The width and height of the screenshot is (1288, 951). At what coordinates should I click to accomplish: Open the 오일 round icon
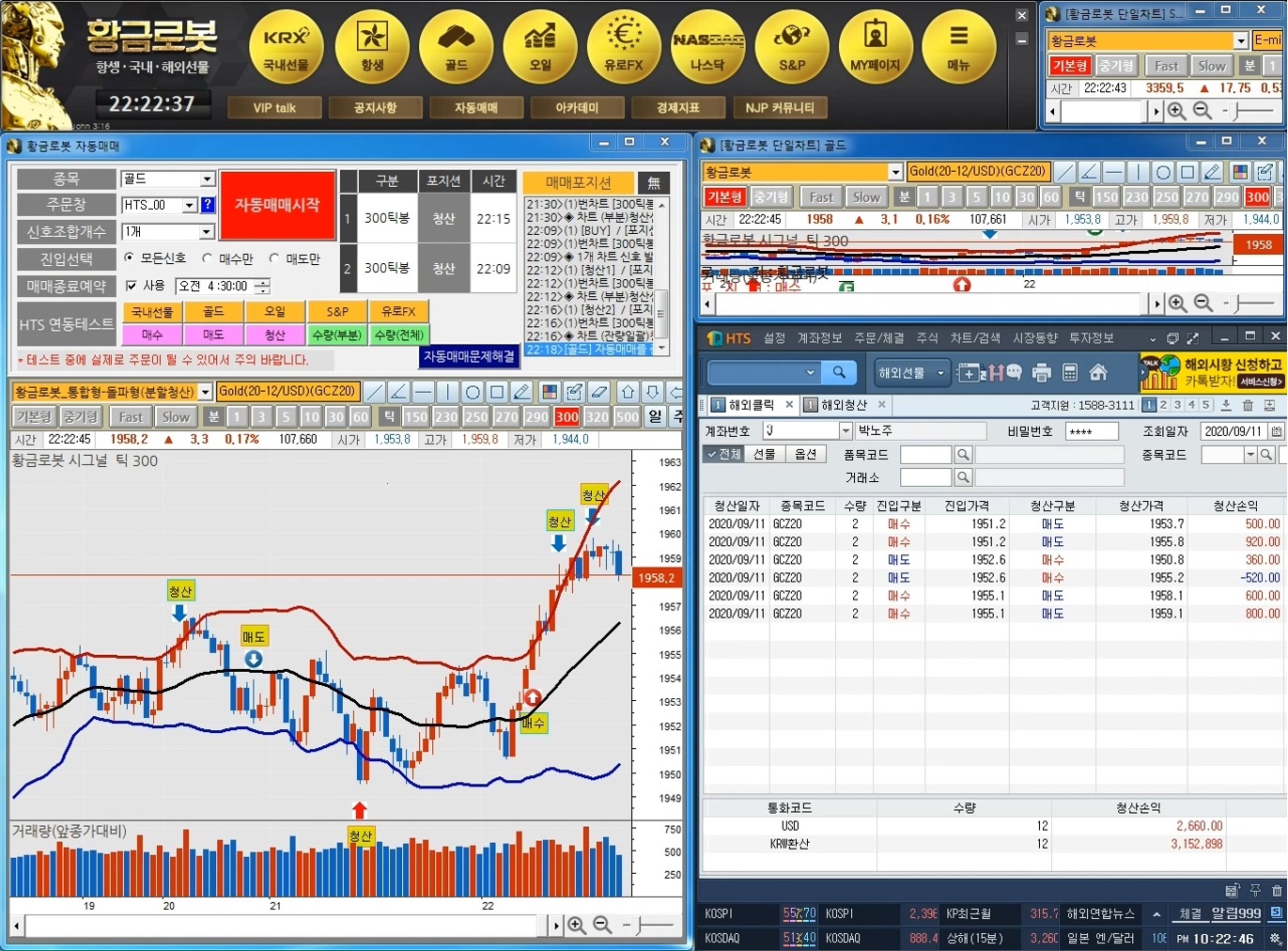coord(540,47)
